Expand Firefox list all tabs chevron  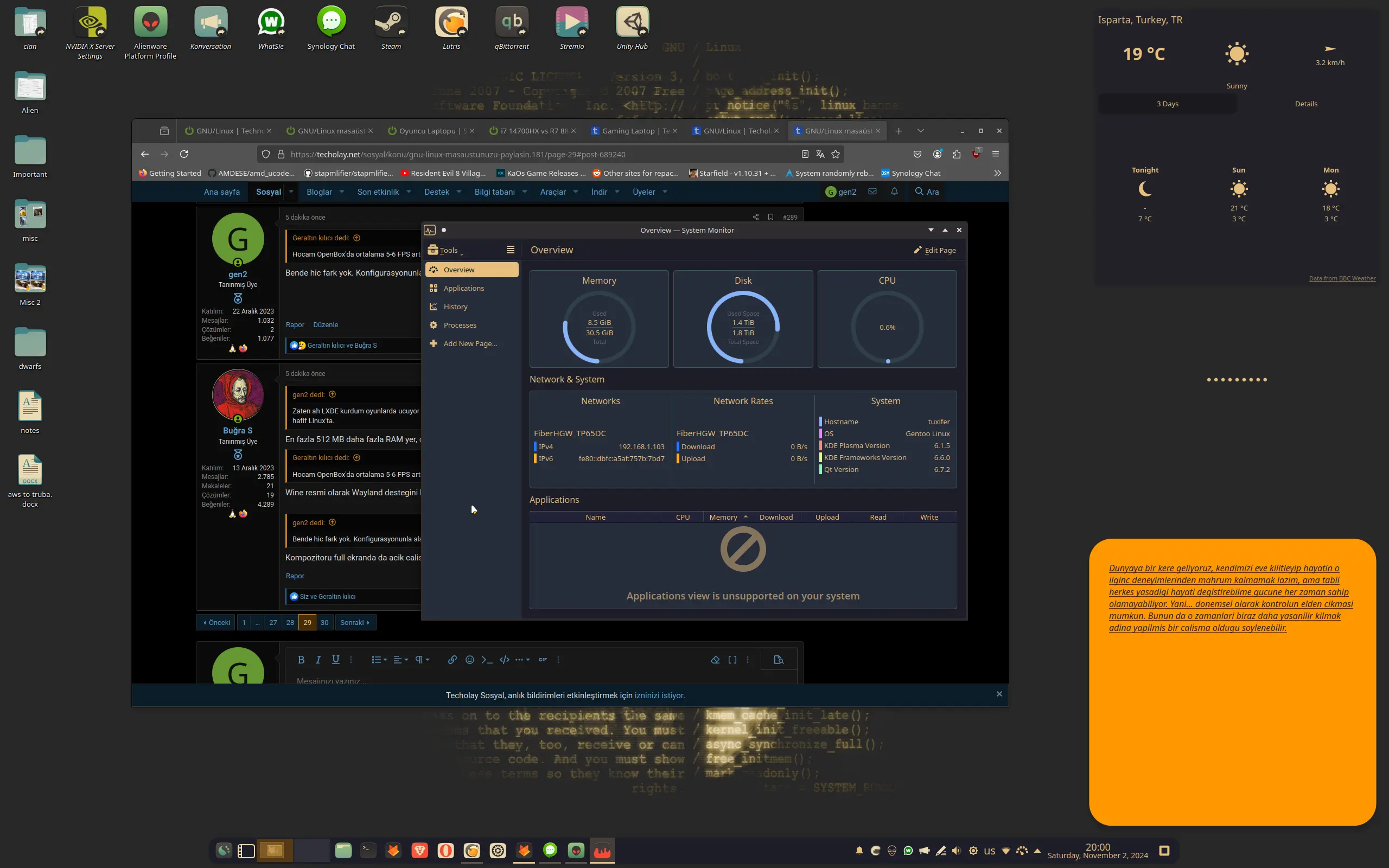tap(921, 131)
